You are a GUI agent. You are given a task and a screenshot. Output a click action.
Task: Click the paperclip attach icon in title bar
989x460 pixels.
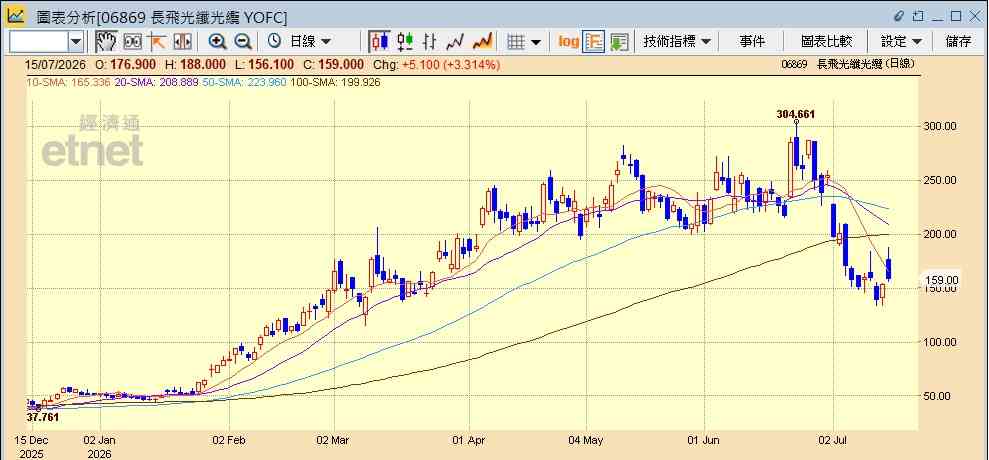pos(899,16)
